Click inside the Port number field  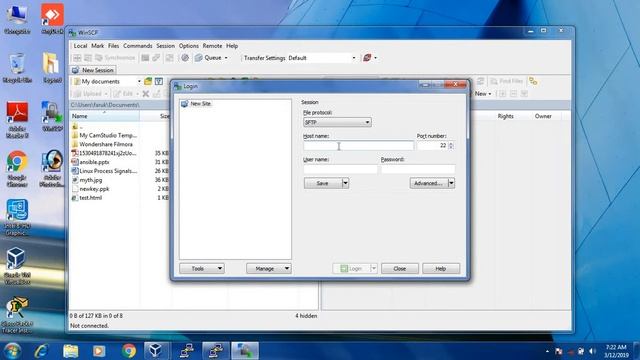(x=432, y=146)
